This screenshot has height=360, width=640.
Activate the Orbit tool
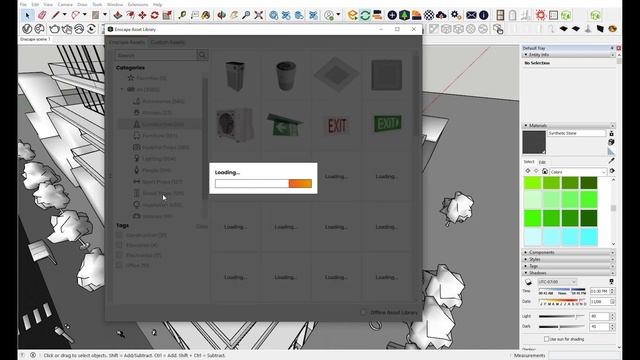pos(221,16)
